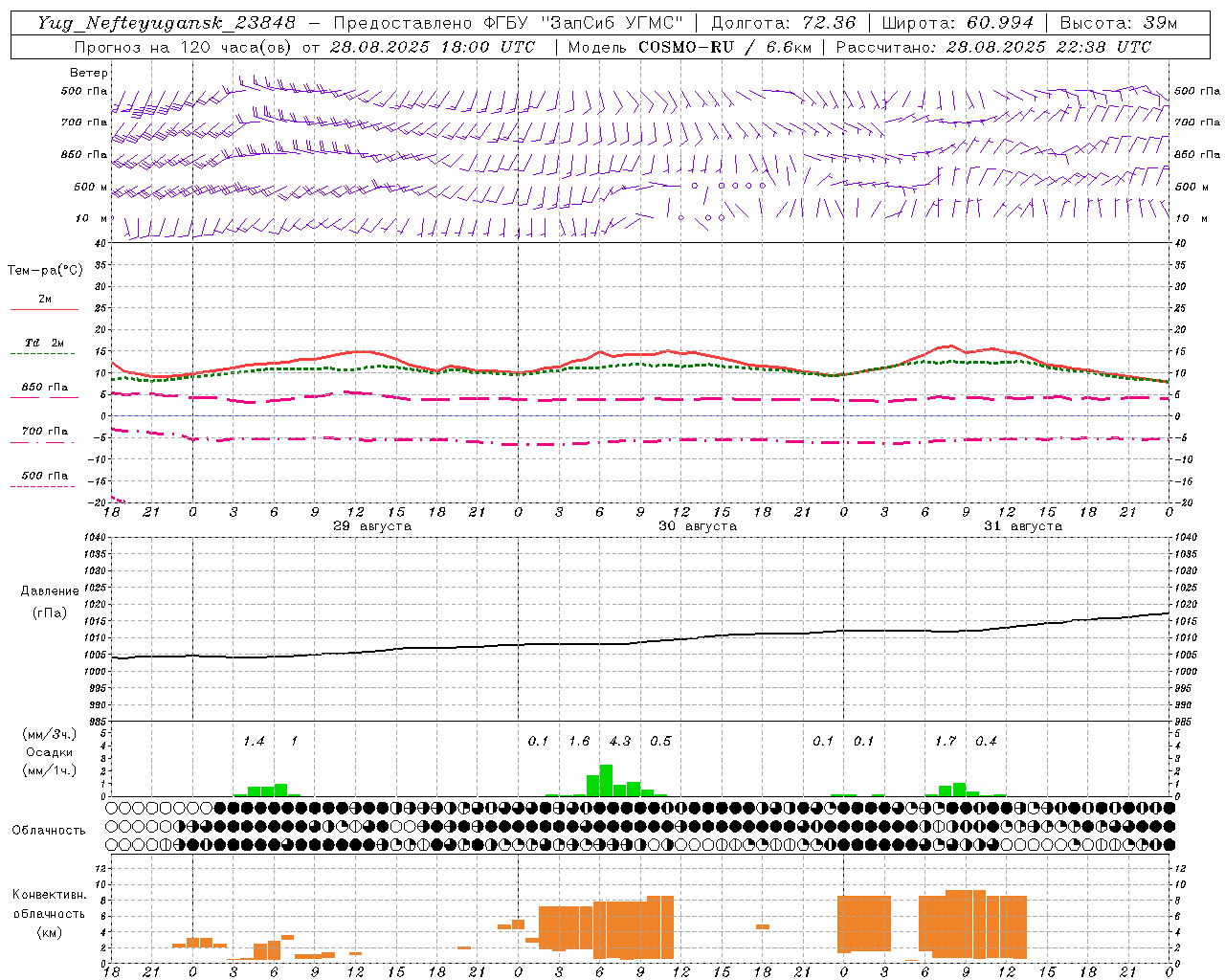Click the station title Yug_Nefteyugansk_23848
This screenshot has height=980, width=1225.
[167, 23]
